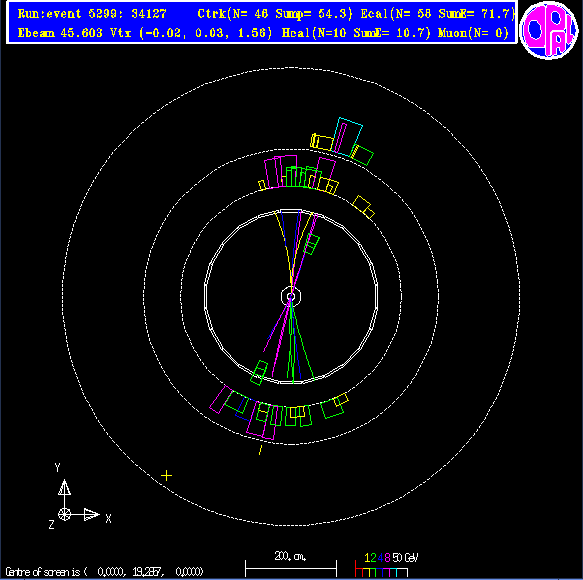Screen dimensions: 583x580
Task: Select the cyan calorimeter cluster box
Action: tap(348, 137)
